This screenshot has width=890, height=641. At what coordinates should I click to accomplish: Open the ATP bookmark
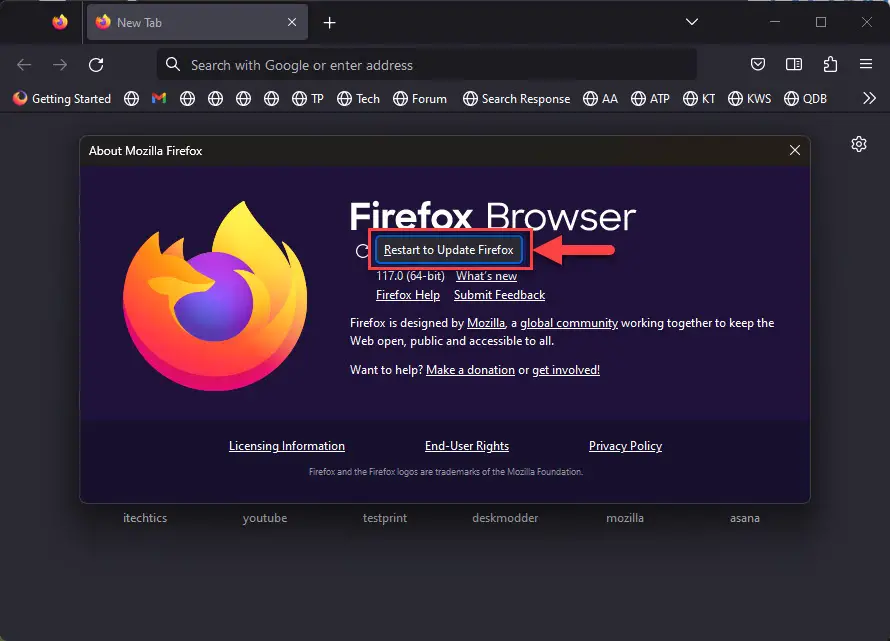(650, 99)
